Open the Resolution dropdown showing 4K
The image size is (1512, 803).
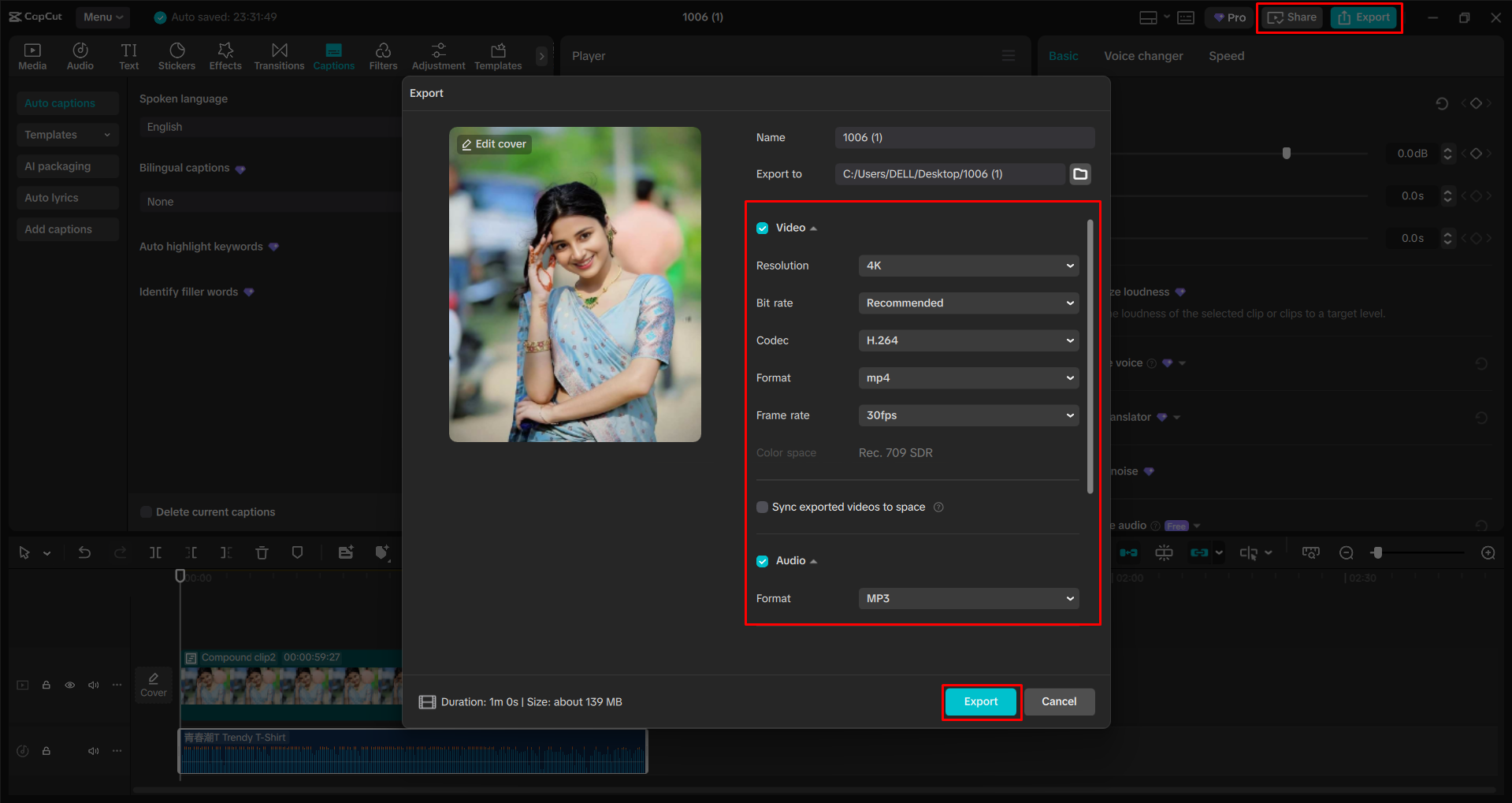click(968, 266)
